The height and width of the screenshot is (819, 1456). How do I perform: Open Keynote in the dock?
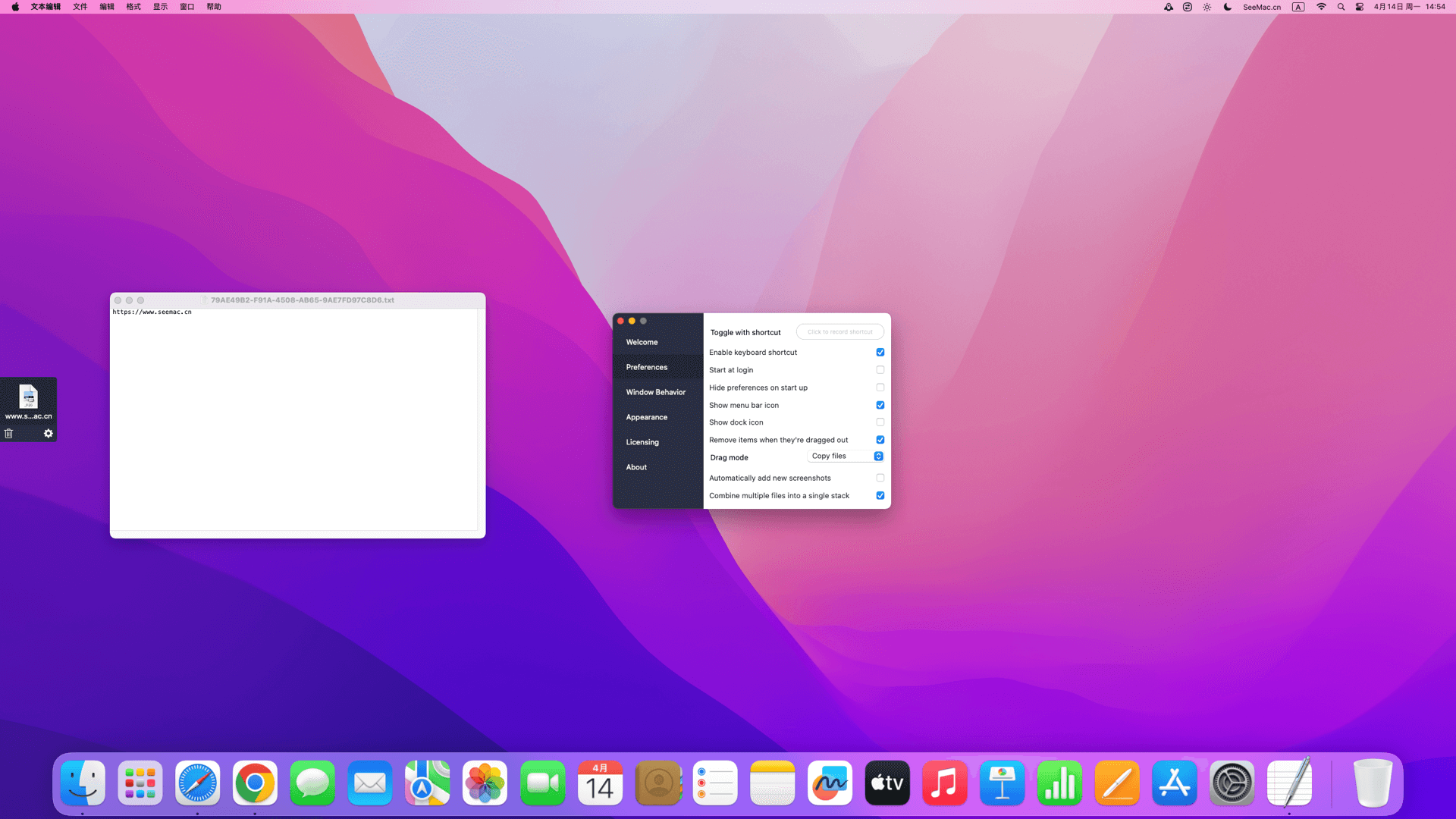1002,783
